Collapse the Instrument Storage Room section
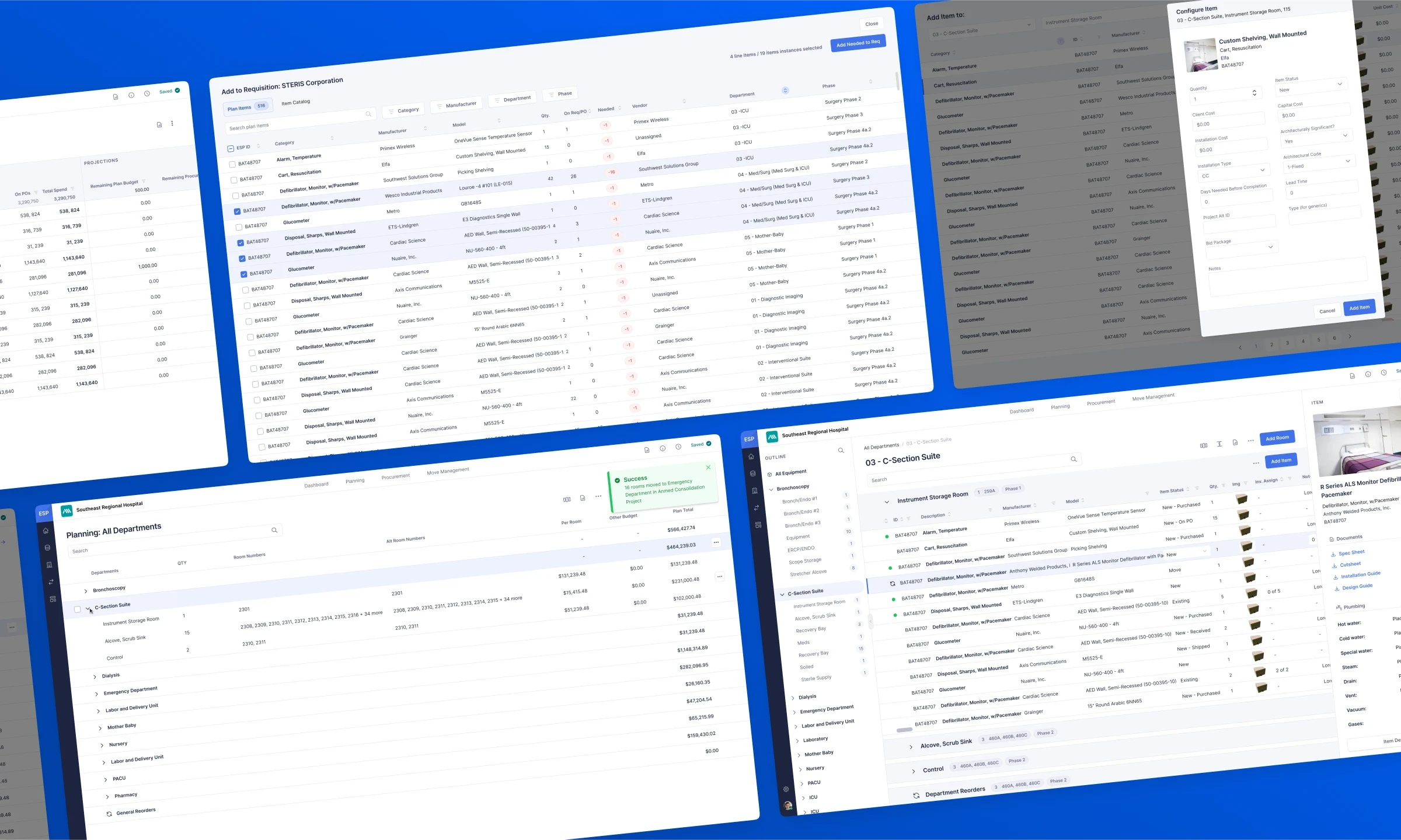Viewport: 1401px width, 840px height. (x=886, y=502)
